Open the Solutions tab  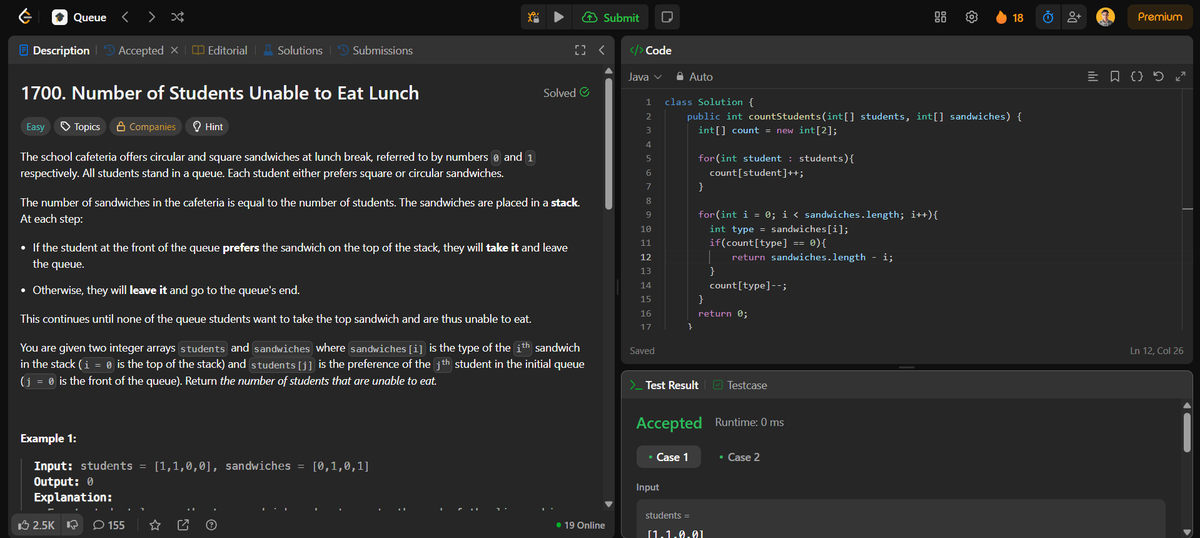292,50
